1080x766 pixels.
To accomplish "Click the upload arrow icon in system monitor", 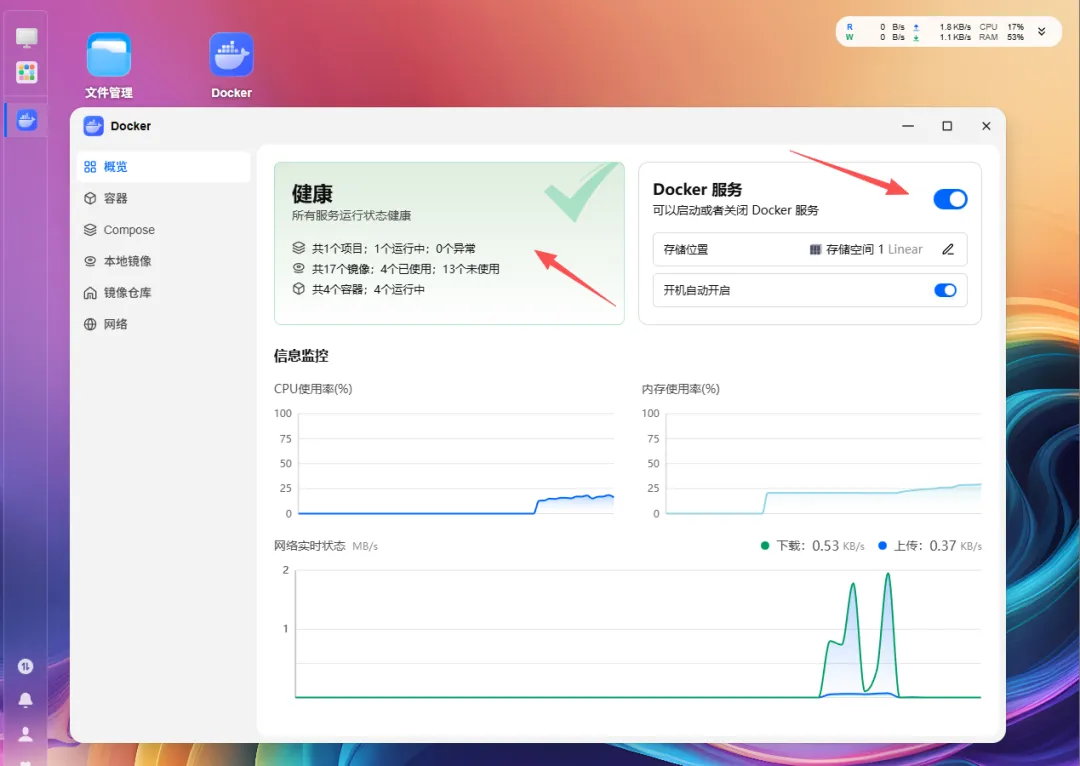I will click(x=916, y=28).
